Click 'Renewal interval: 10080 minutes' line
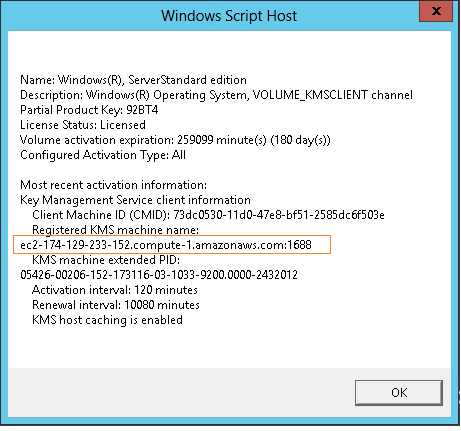Image resolution: width=461 pixels, height=431 pixels. (x=116, y=305)
